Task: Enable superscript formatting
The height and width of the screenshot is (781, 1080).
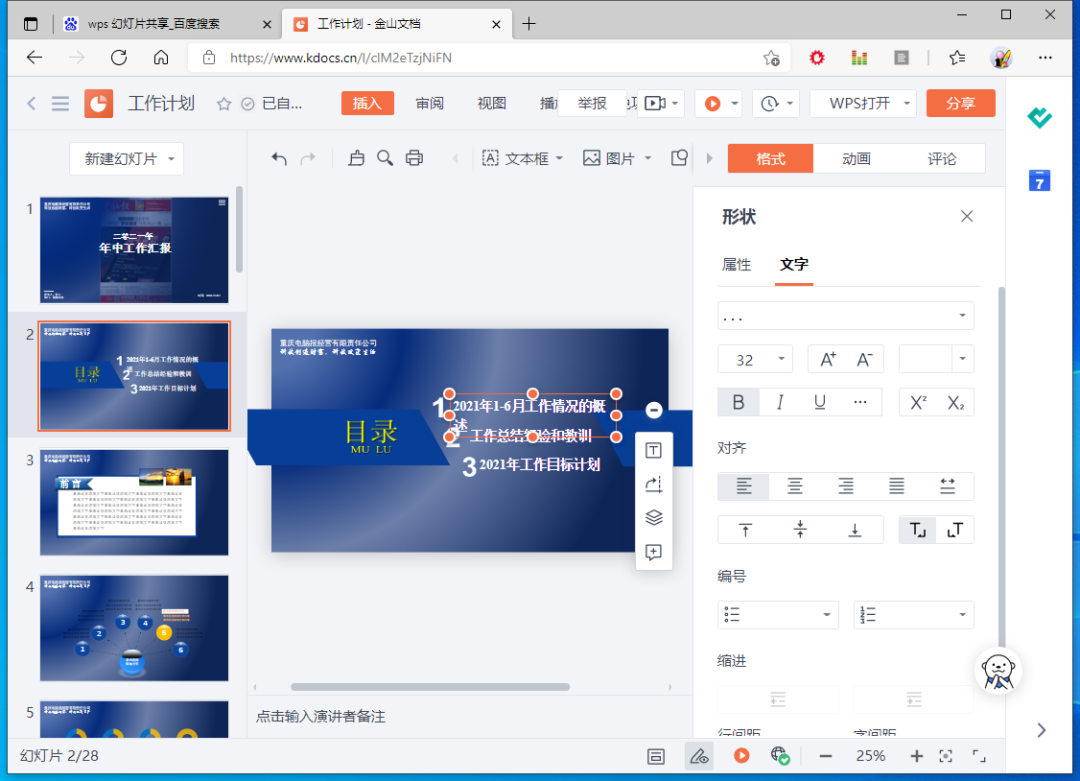Action: pyautogui.click(x=916, y=401)
